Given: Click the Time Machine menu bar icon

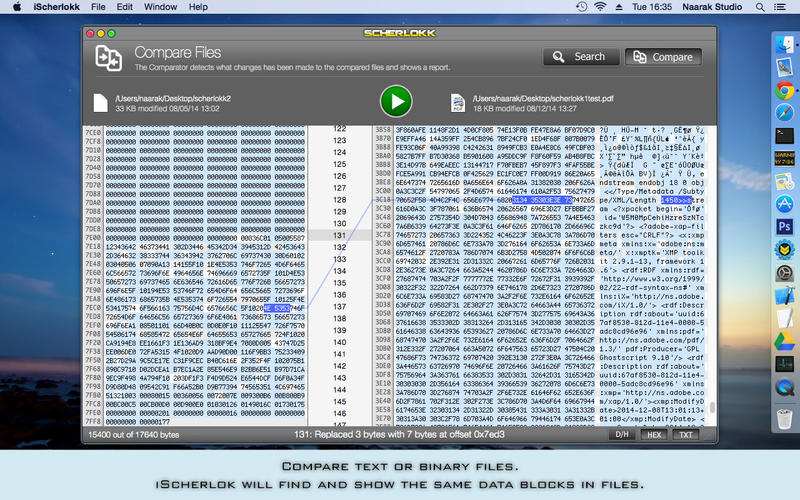Looking at the screenshot, I should point(581,7).
